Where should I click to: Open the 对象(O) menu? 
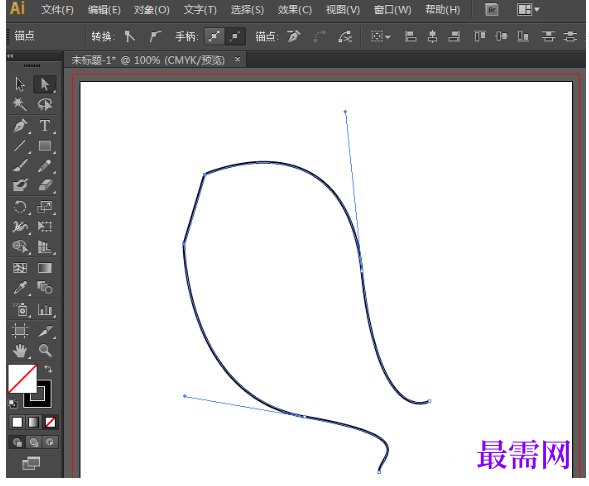point(152,10)
